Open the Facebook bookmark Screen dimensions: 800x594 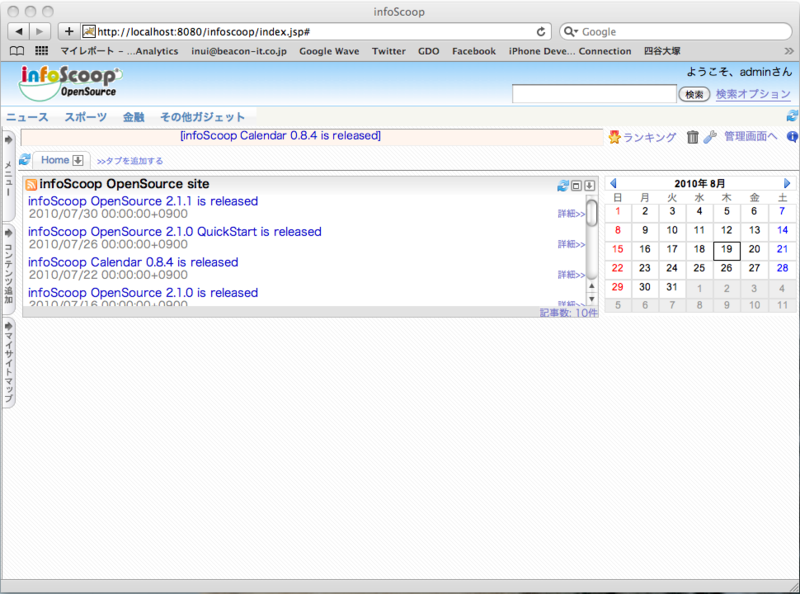click(x=474, y=51)
